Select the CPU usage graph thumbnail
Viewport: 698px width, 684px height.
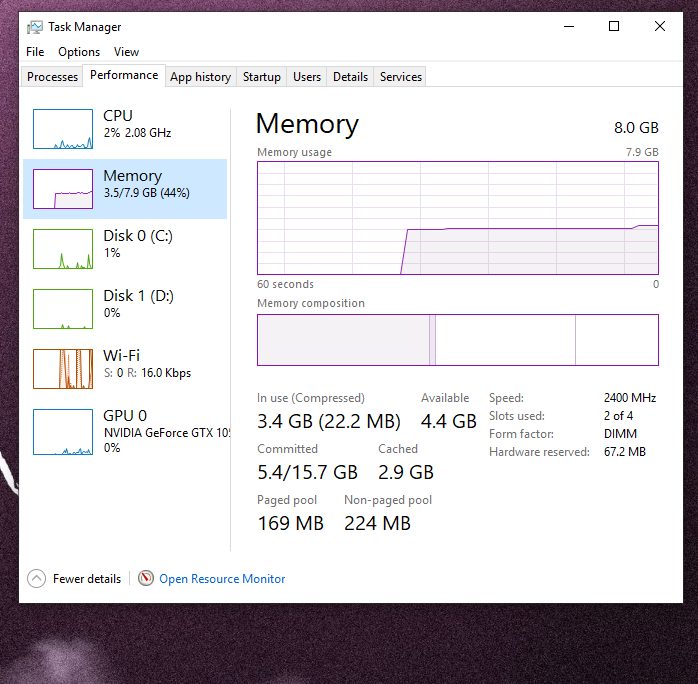pyautogui.click(x=62, y=129)
